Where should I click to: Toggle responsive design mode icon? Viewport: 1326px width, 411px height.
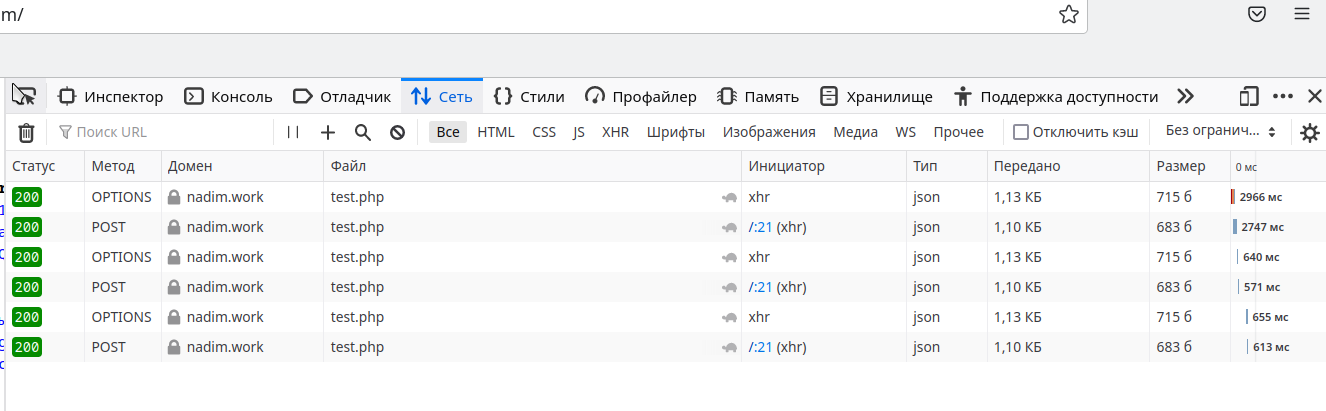[1249, 97]
